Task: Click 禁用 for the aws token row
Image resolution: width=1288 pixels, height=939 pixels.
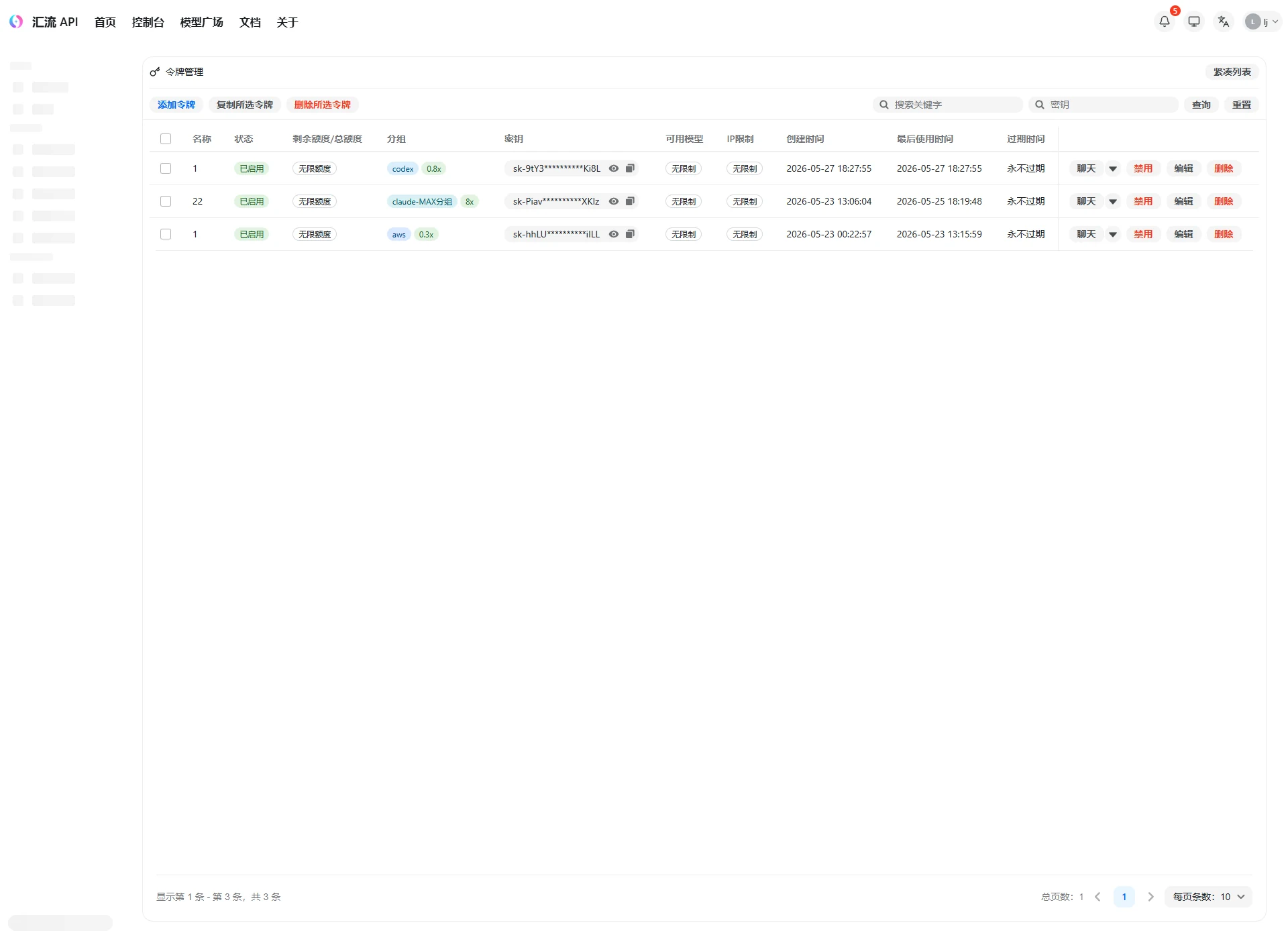Action: [1143, 234]
